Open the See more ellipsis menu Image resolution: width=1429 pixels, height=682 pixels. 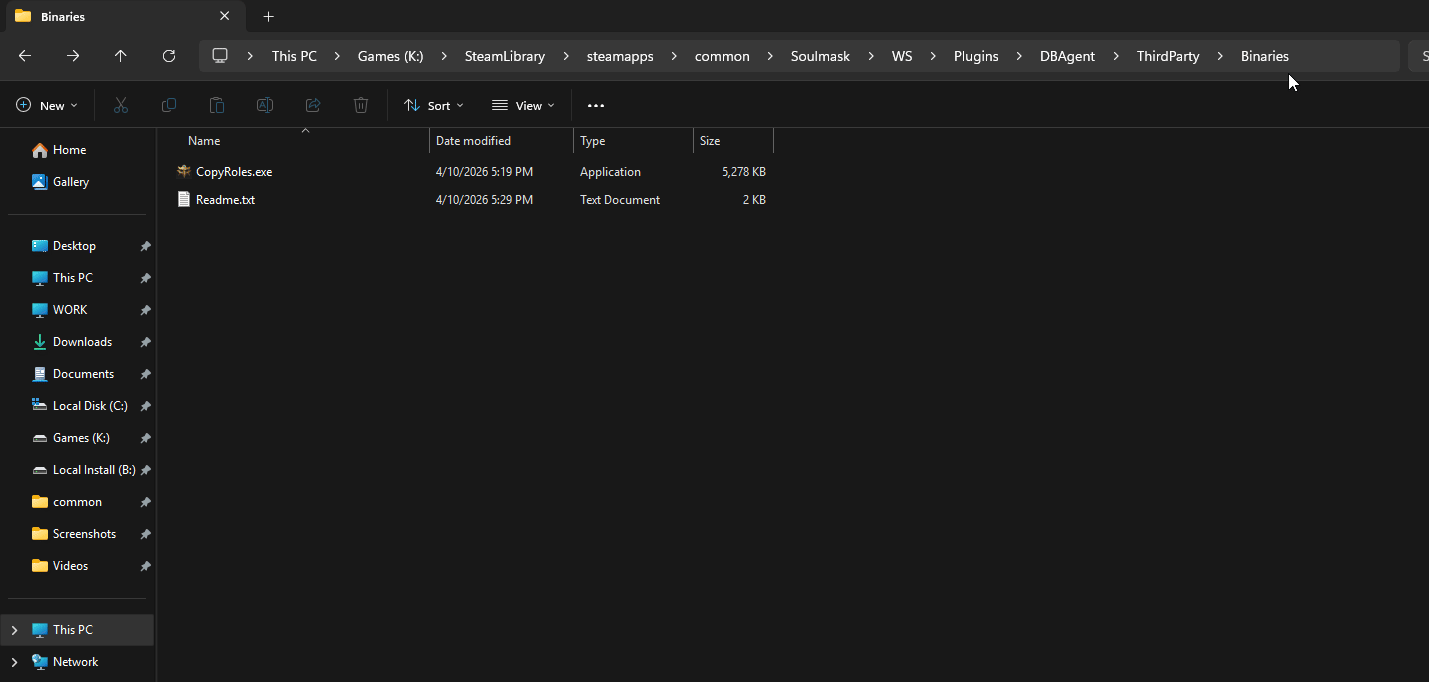coord(596,105)
